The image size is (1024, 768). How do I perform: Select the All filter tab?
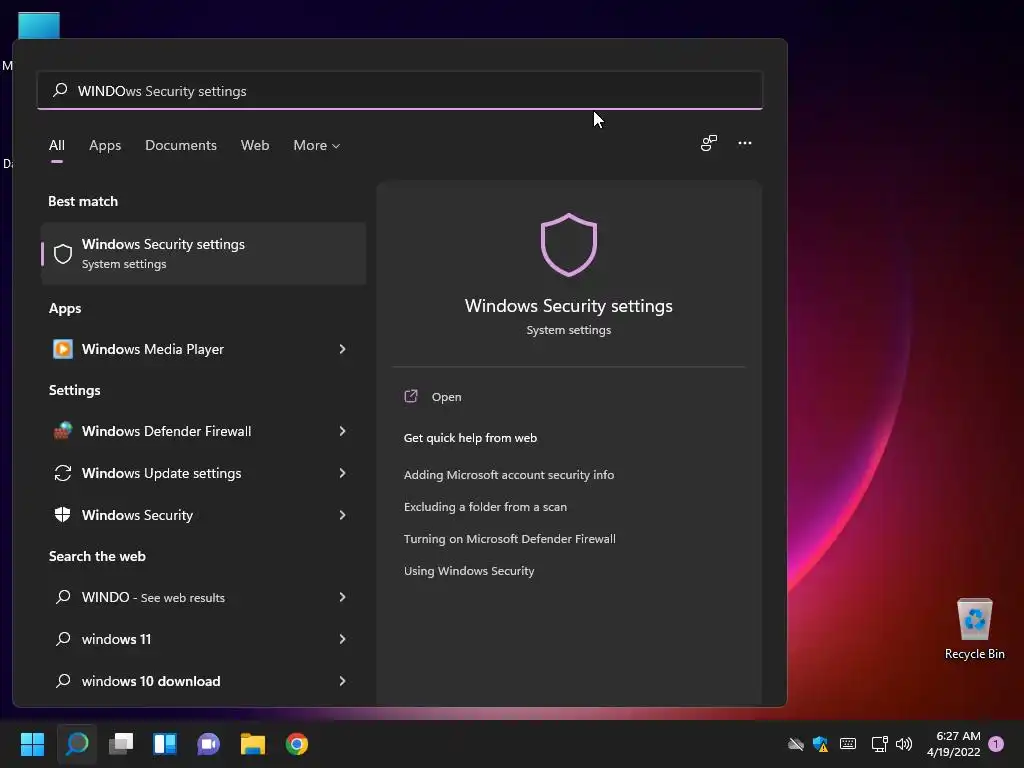tap(57, 145)
